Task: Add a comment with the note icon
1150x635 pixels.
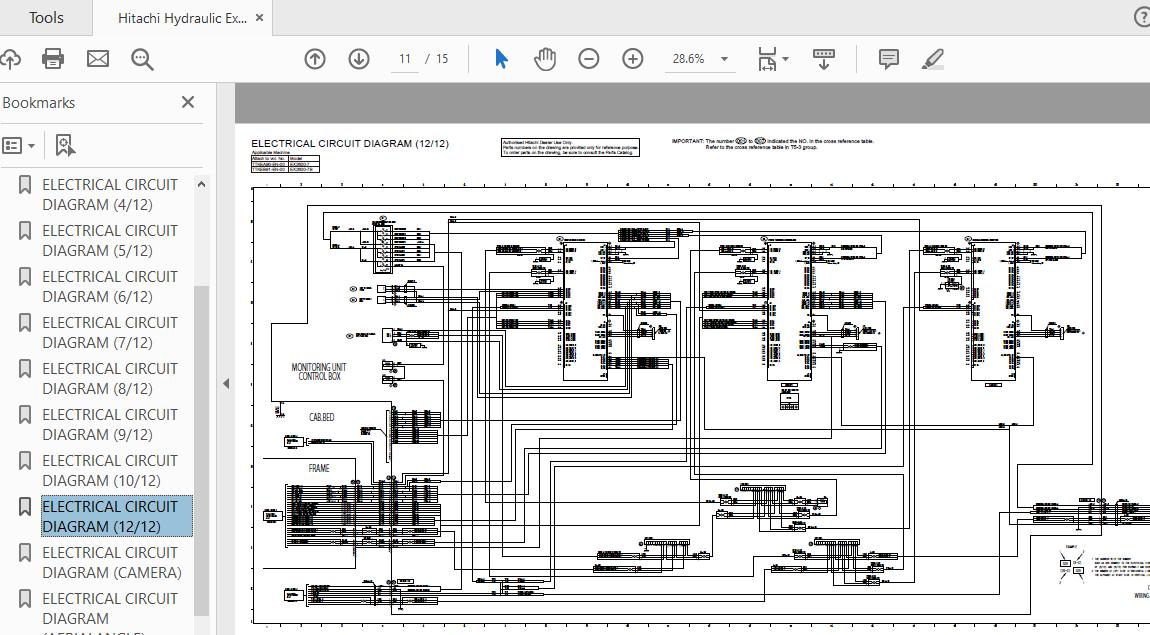Action: click(888, 59)
